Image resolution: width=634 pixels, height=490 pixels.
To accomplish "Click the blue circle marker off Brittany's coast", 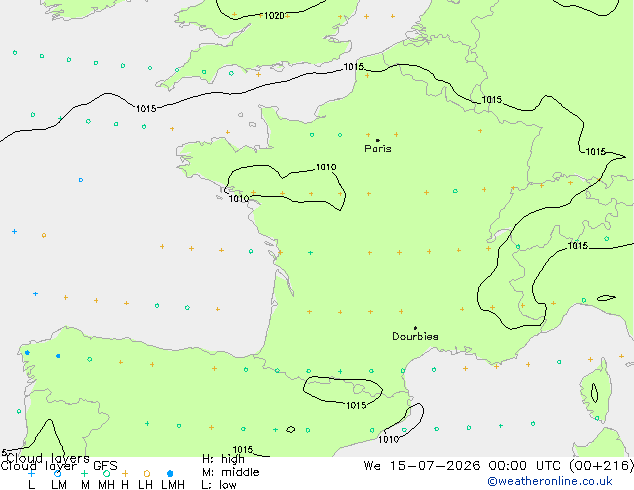I will [x=81, y=180].
